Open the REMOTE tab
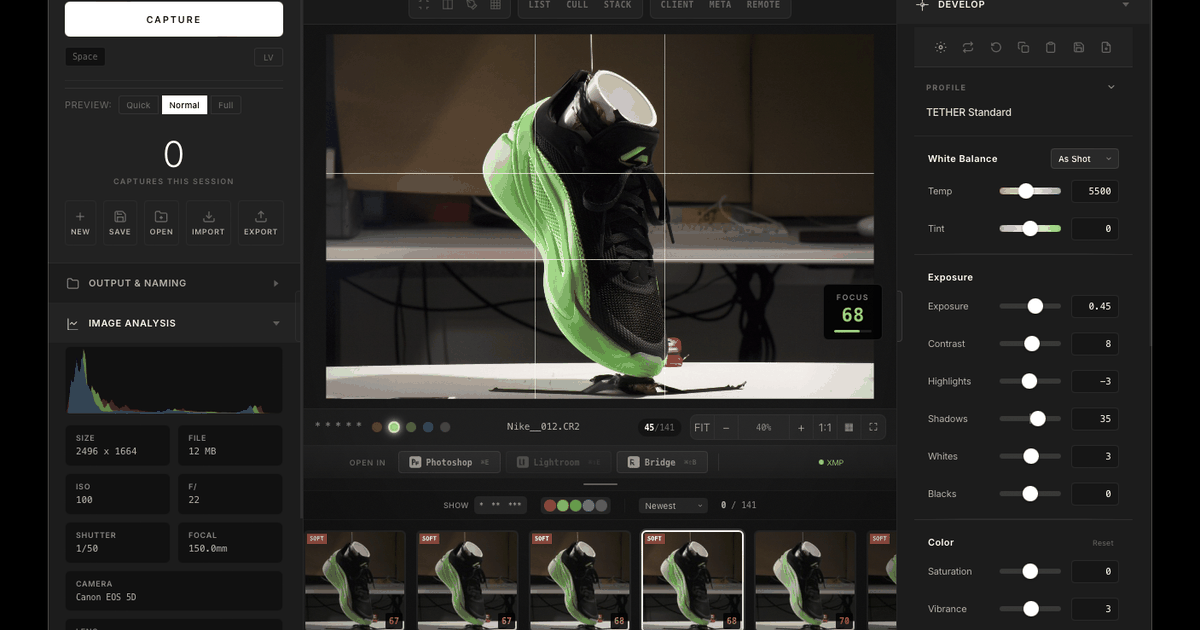The height and width of the screenshot is (630, 1200). point(763,5)
